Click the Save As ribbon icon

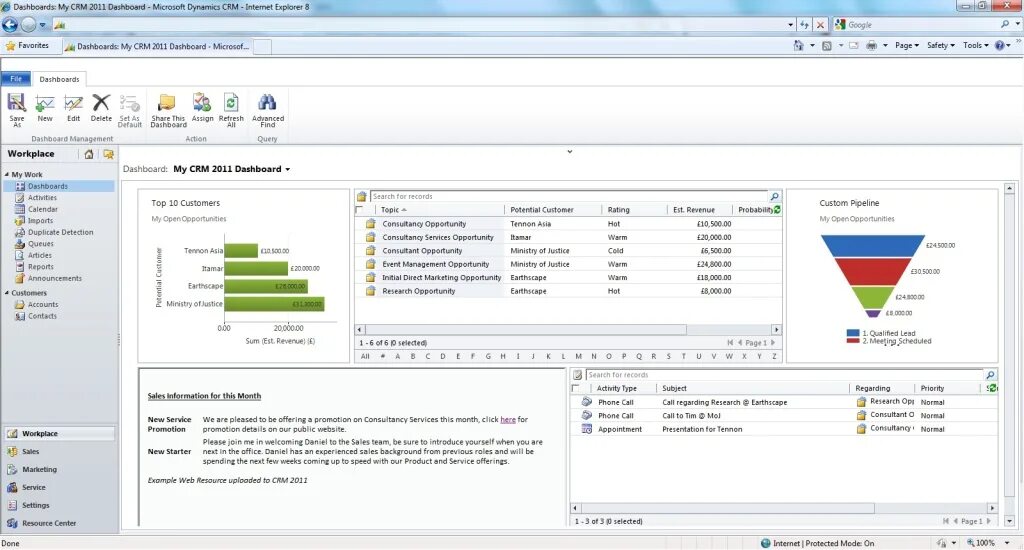[16, 103]
